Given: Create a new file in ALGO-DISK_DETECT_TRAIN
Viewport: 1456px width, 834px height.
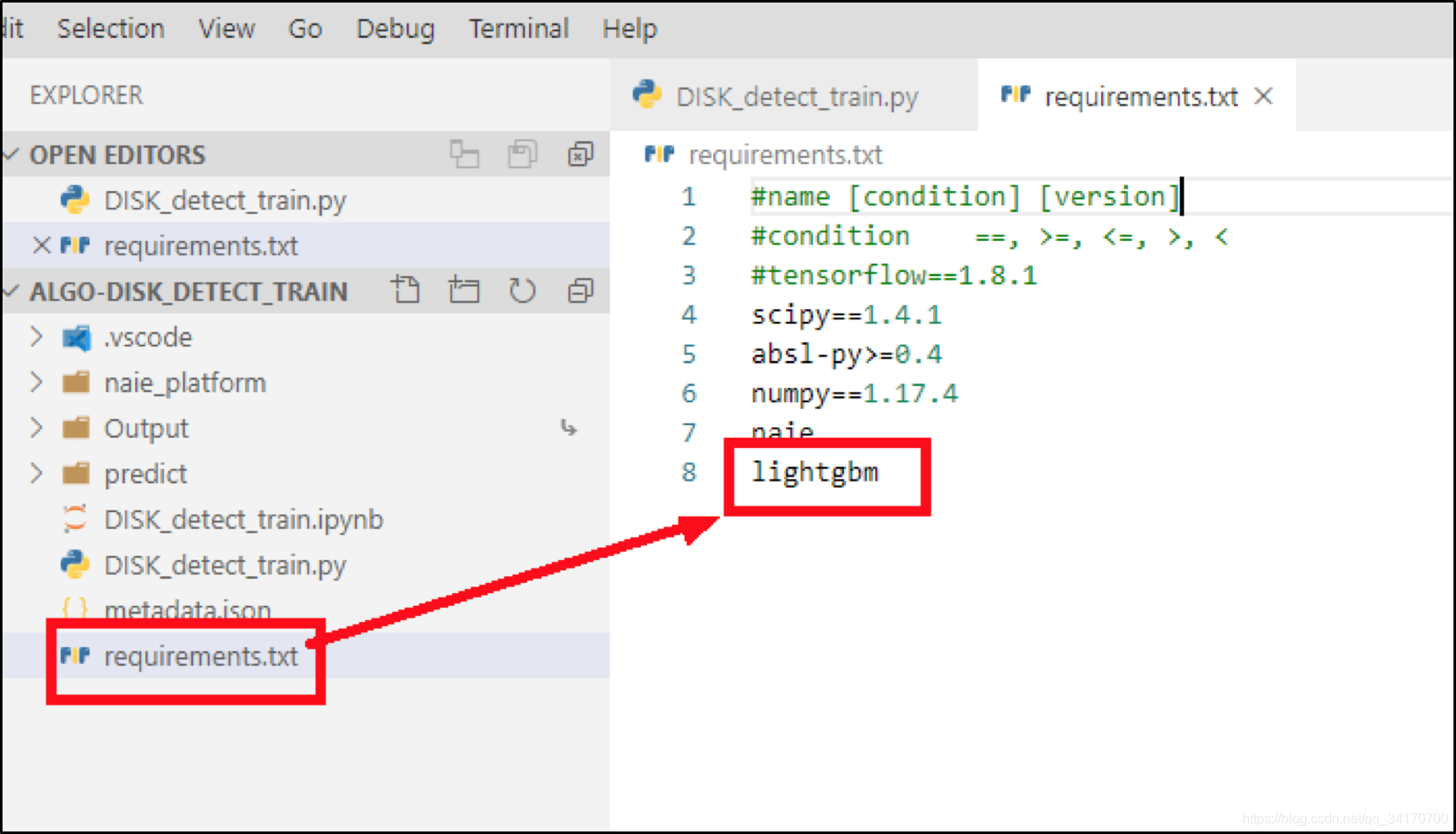Looking at the screenshot, I should 406,291.
